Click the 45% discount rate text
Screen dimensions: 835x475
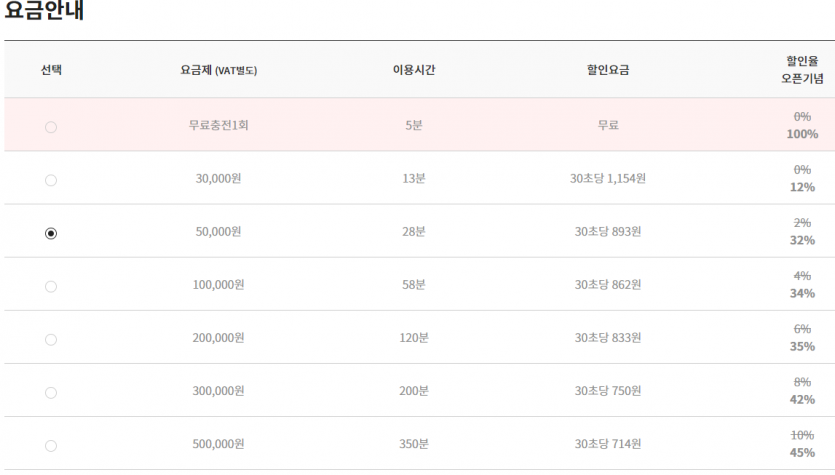(x=802, y=453)
